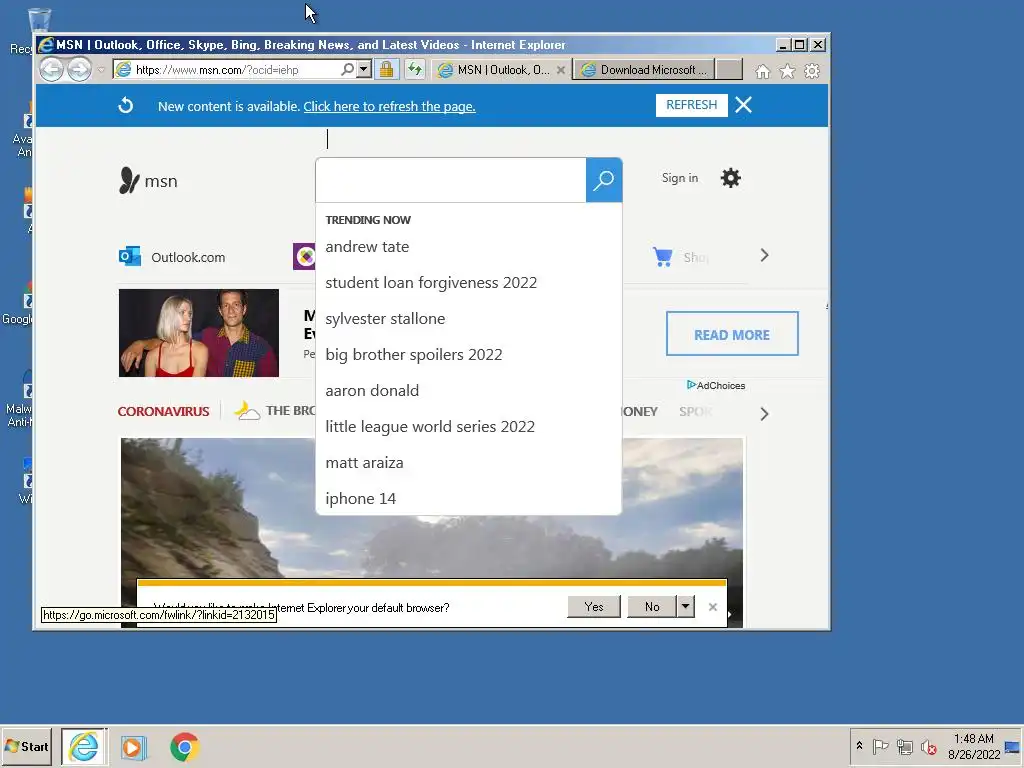Close the MSN | Outlook tab
The image size is (1024, 768).
[560, 70]
